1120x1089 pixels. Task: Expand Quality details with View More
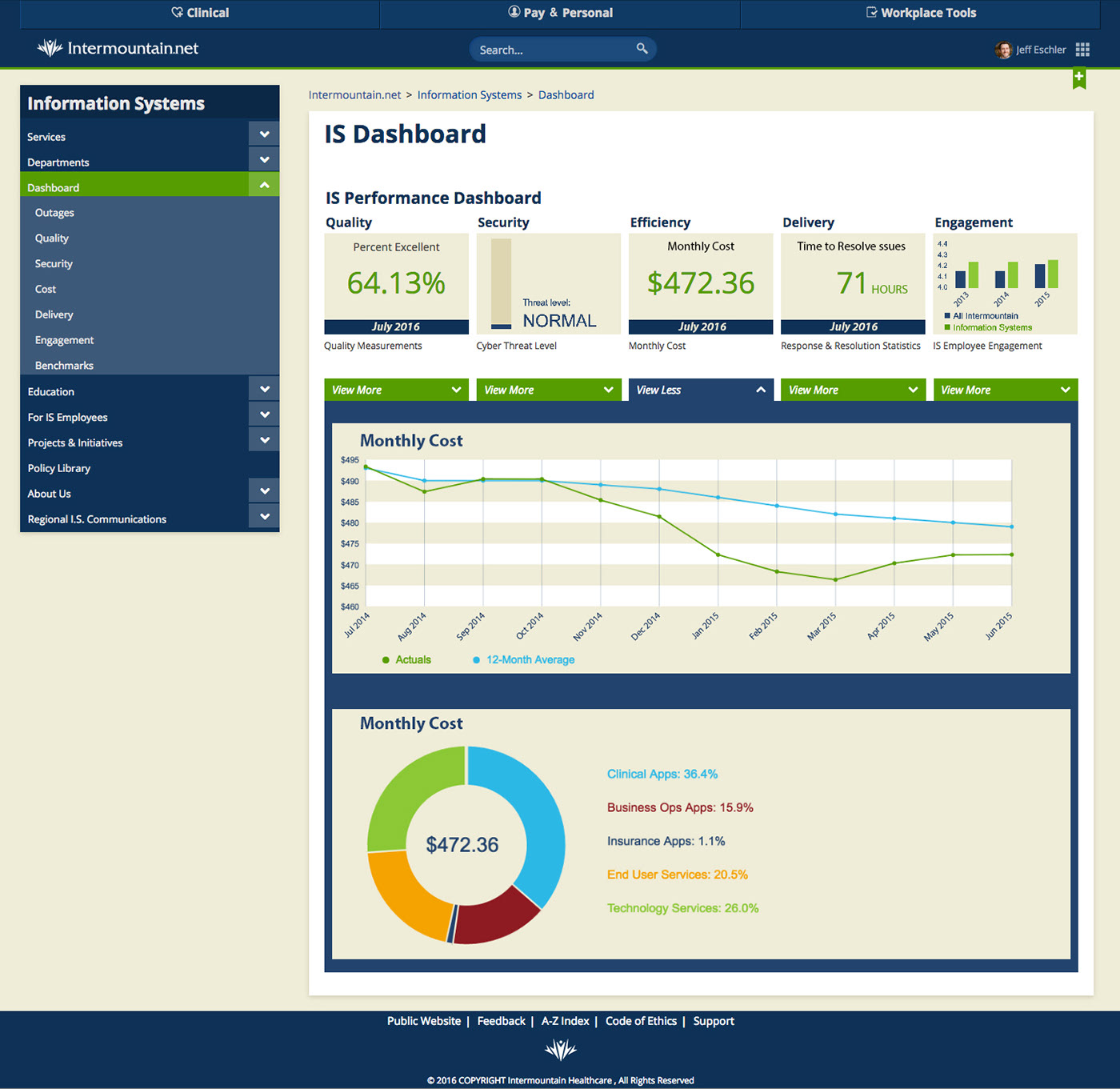396,390
